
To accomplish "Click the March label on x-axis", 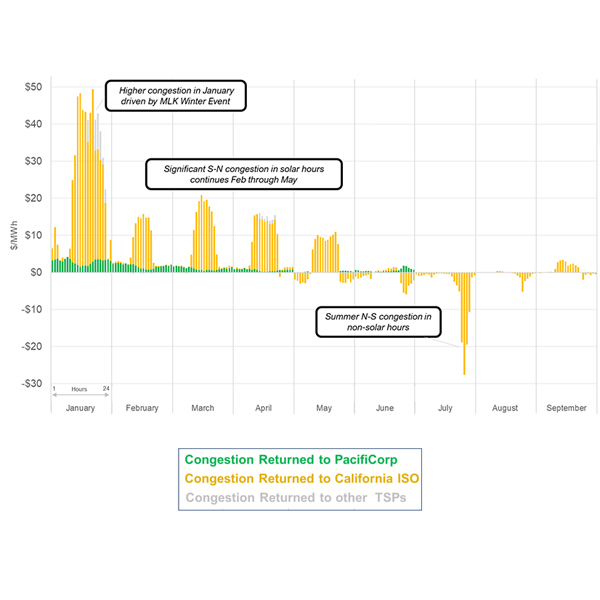I will (202, 408).
